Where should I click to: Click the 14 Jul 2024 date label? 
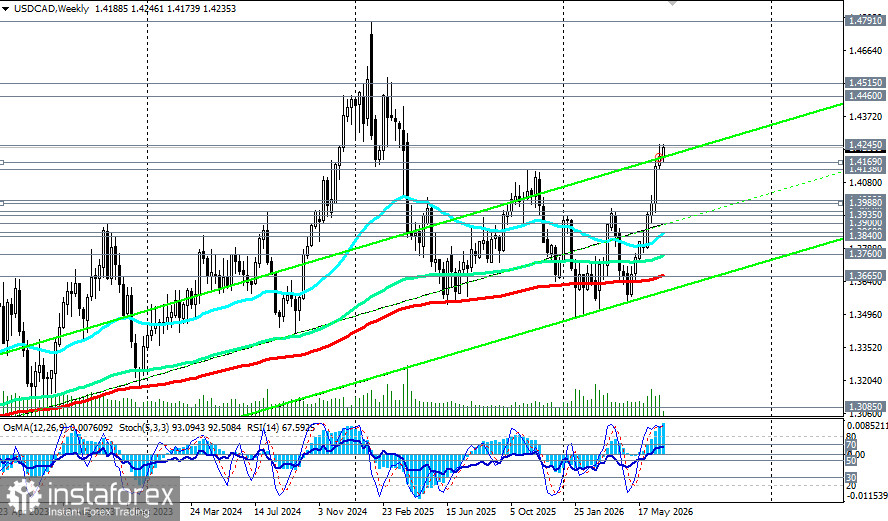(x=278, y=511)
